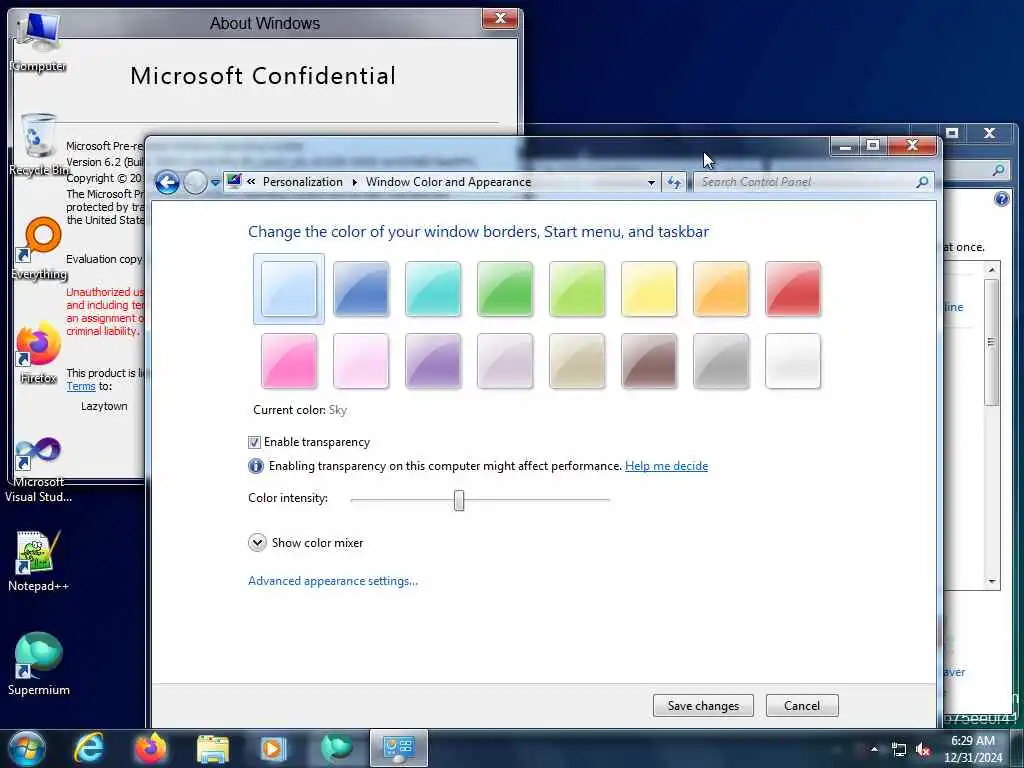The height and width of the screenshot is (768, 1024).
Task: Close the About Windows dialog
Action: click(501, 18)
